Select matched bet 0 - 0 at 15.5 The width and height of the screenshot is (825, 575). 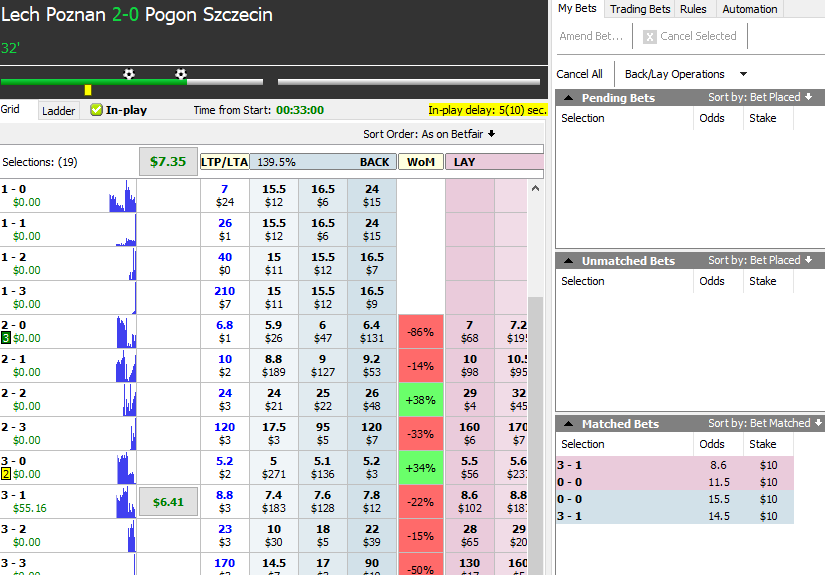675,499
